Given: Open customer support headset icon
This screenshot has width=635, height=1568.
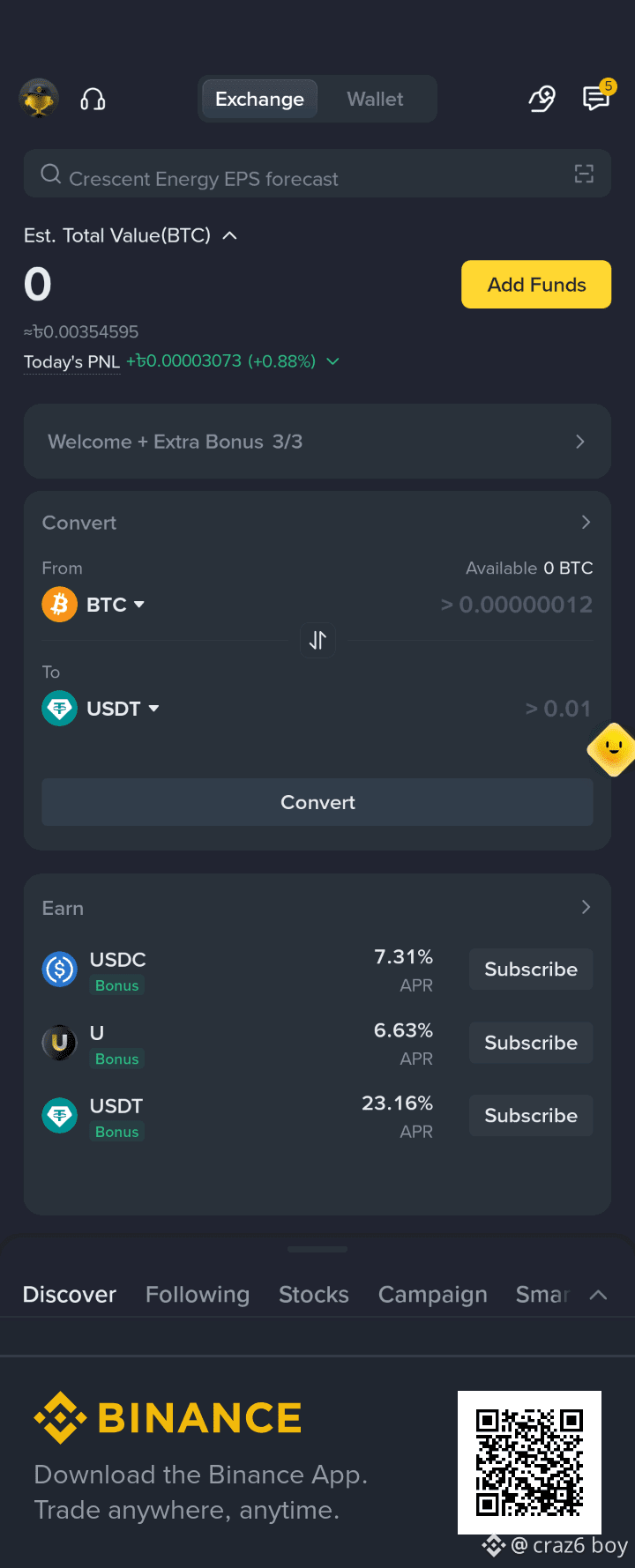Looking at the screenshot, I should click(93, 100).
